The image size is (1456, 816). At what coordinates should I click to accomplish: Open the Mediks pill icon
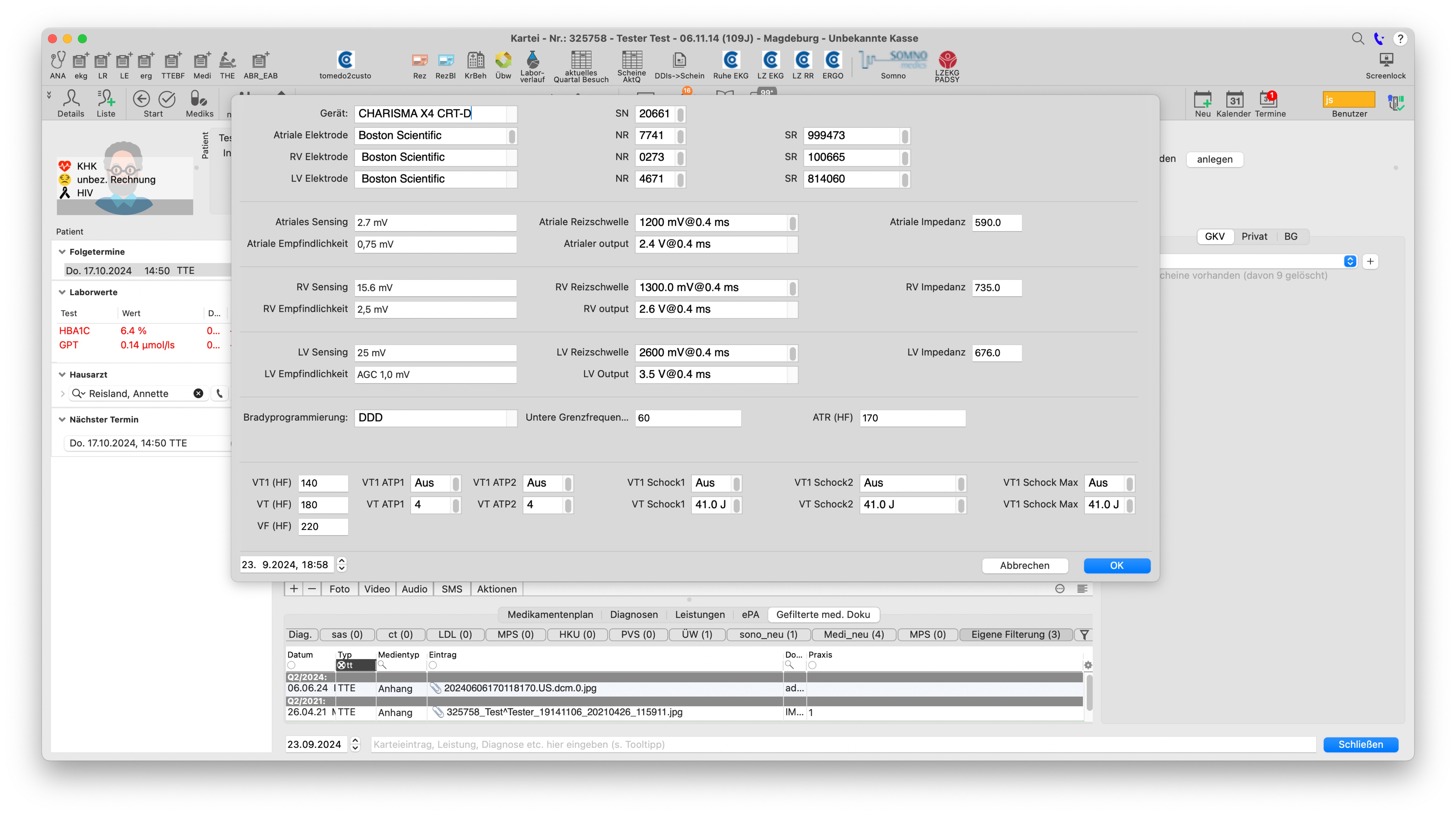tap(198, 99)
